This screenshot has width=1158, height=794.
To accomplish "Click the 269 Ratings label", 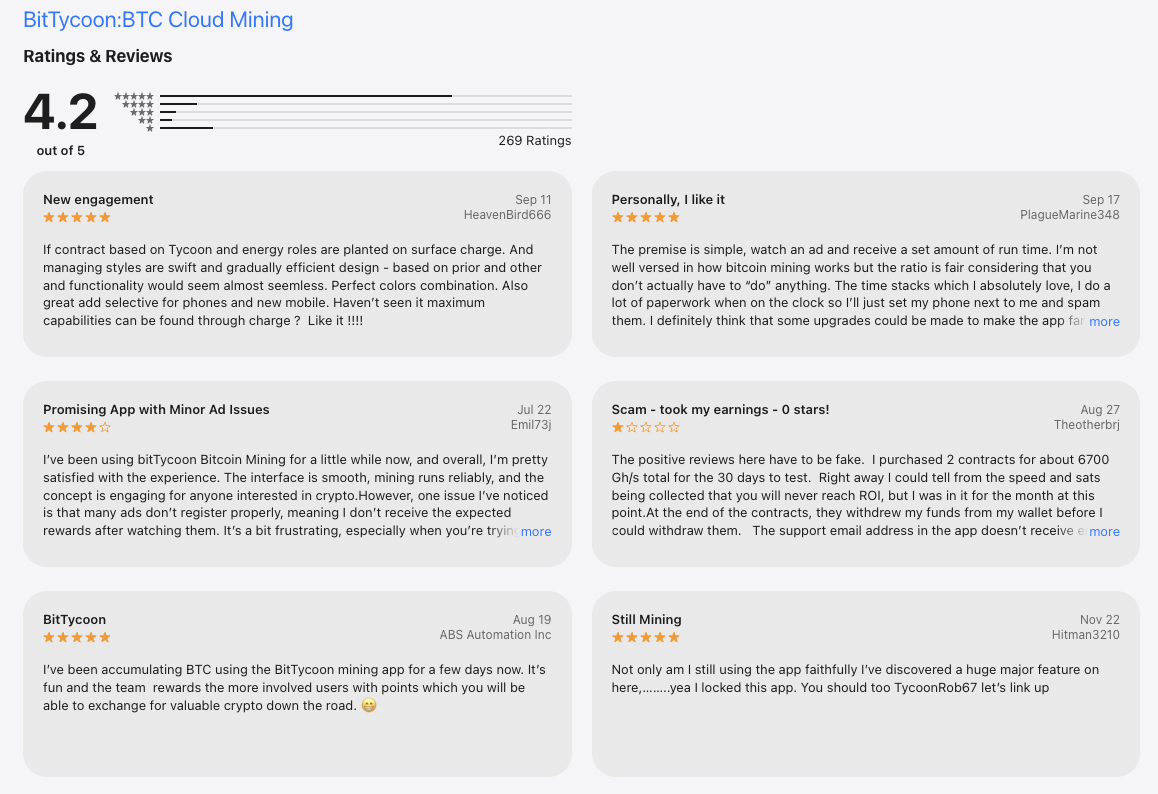I will pos(535,140).
